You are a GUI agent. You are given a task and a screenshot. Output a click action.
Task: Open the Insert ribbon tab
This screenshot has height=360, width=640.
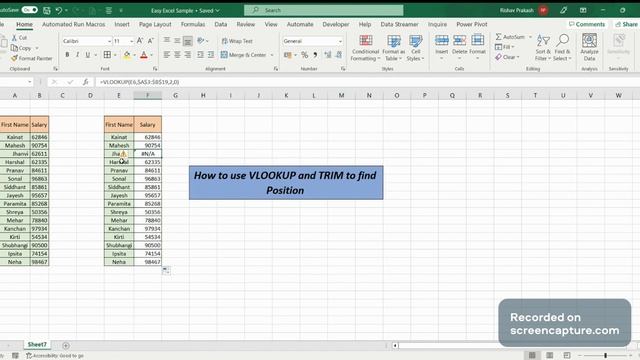tap(122, 24)
